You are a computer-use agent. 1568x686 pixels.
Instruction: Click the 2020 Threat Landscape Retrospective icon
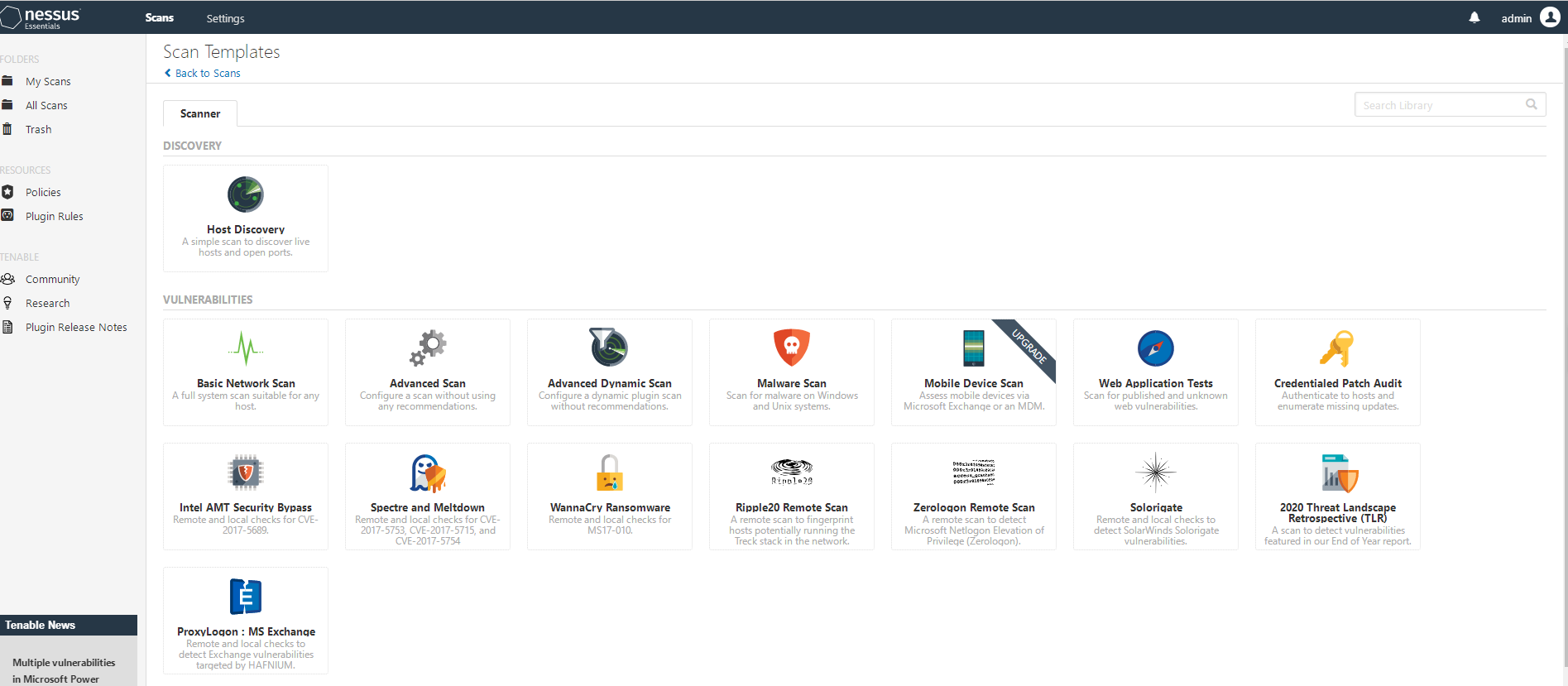click(x=1340, y=473)
